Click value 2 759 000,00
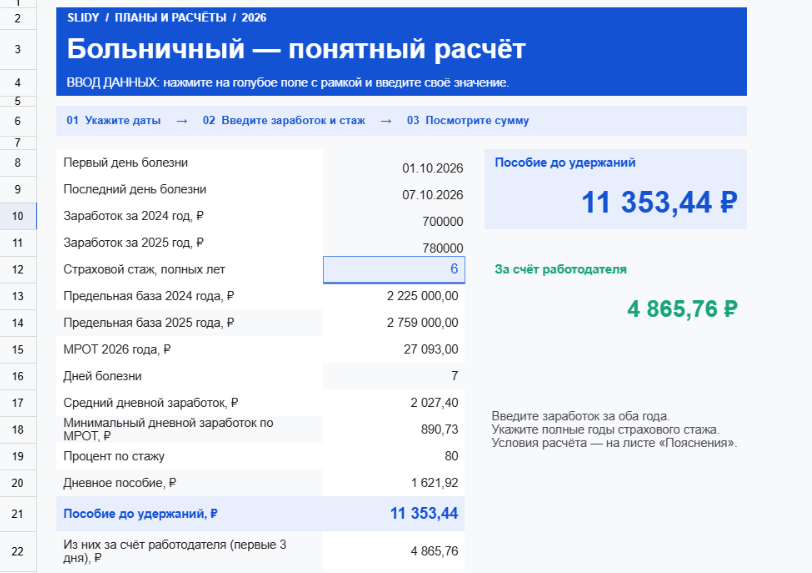This screenshot has height=573, width=812. click(x=423, y=323)
